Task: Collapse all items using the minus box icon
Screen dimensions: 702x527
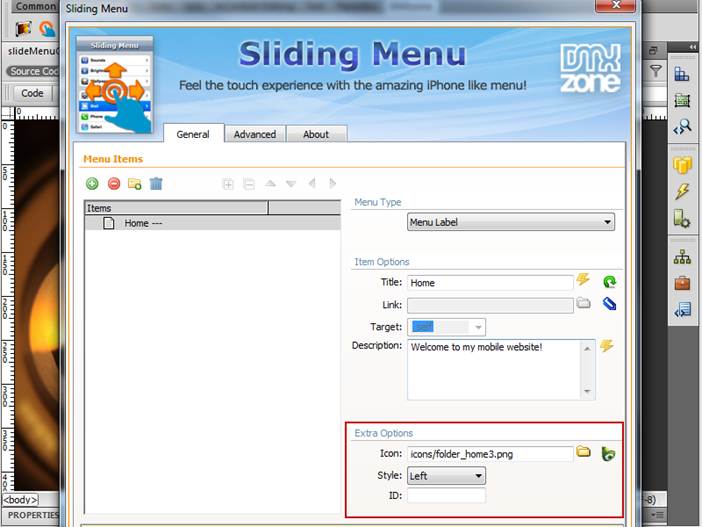Action: pyautogui.click(x=249, y=184)
